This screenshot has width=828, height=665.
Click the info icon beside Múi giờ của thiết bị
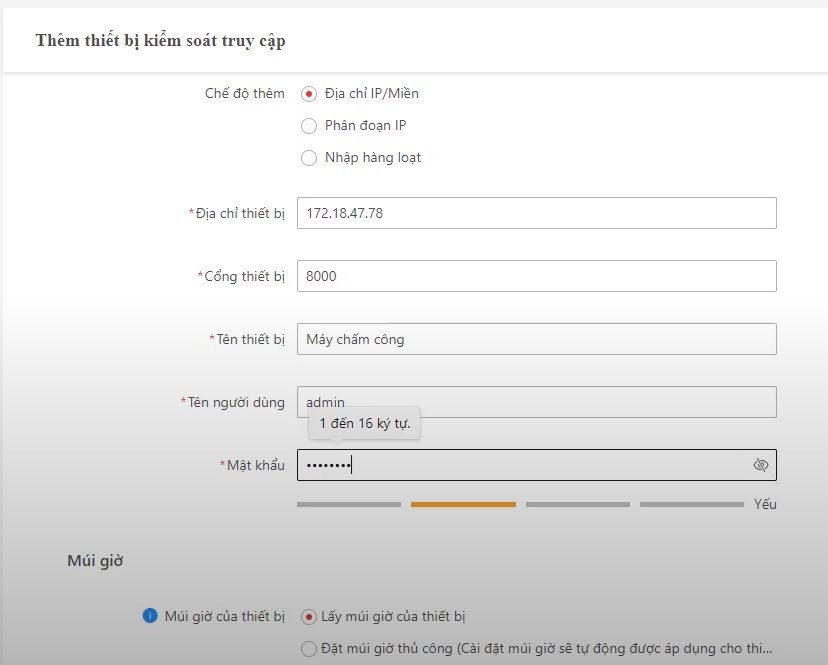tap(150, 616)
